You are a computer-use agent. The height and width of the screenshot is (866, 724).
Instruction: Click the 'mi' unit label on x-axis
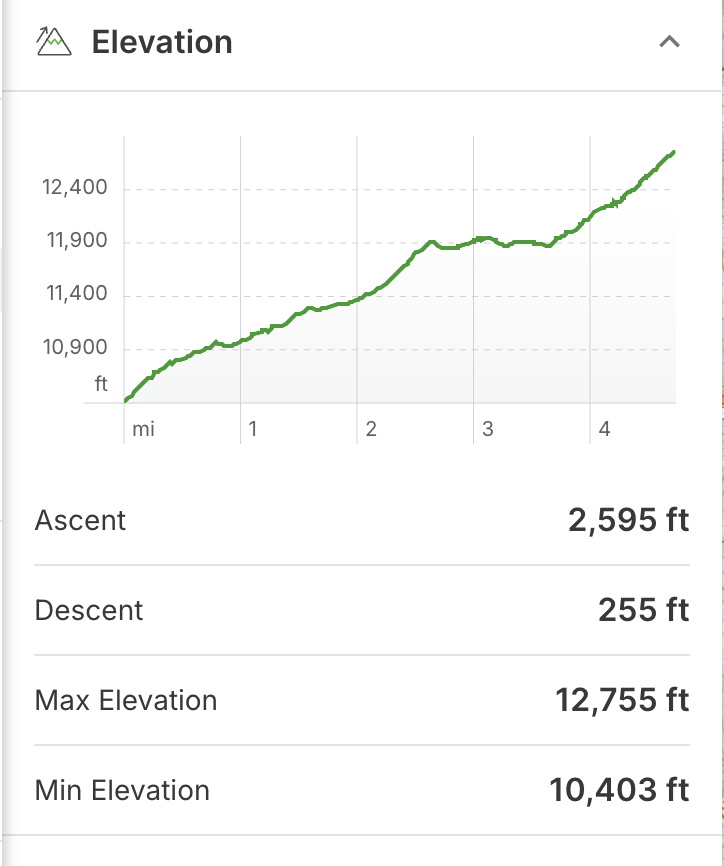coord(144,429)
